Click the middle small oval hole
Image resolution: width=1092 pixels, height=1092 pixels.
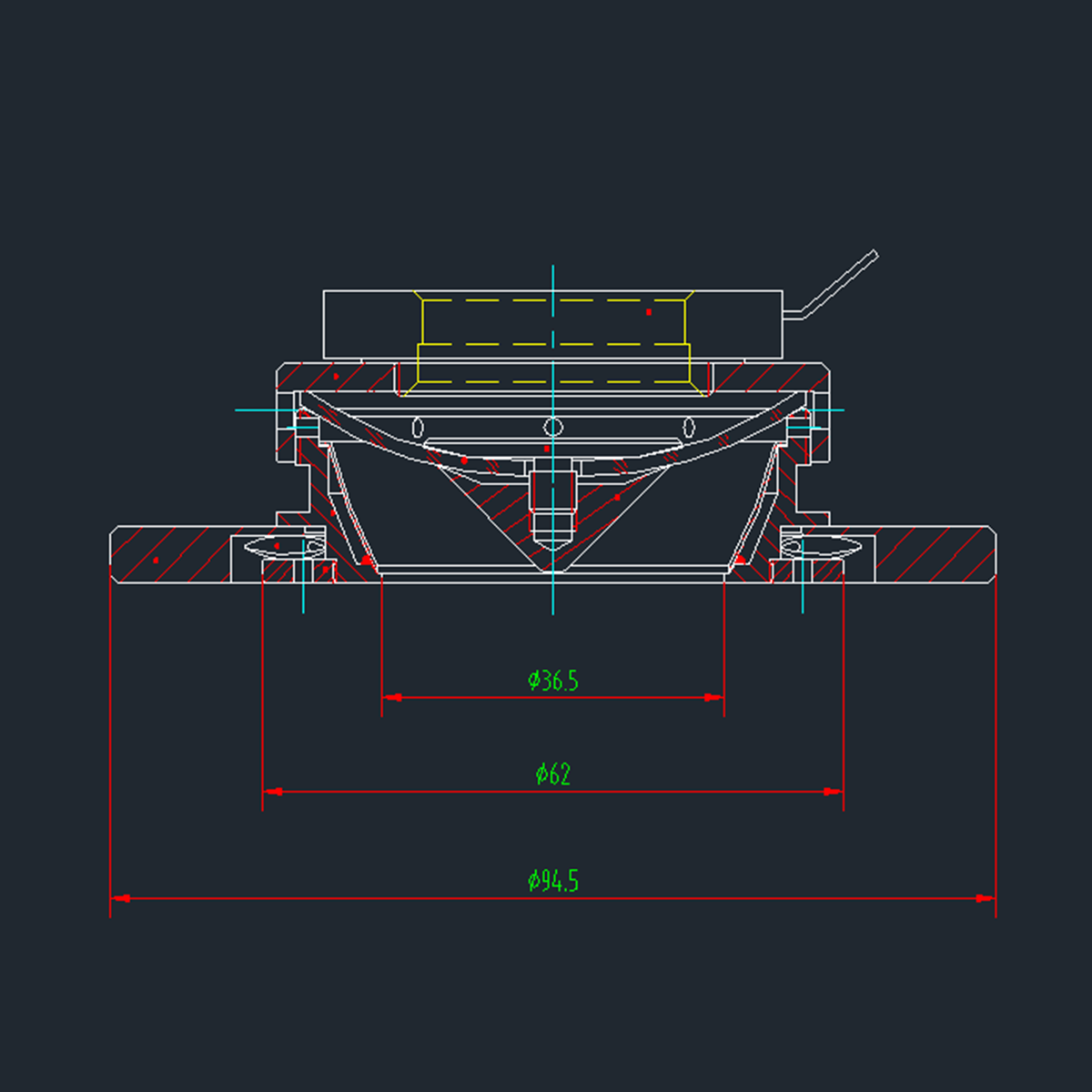[551, 427]
